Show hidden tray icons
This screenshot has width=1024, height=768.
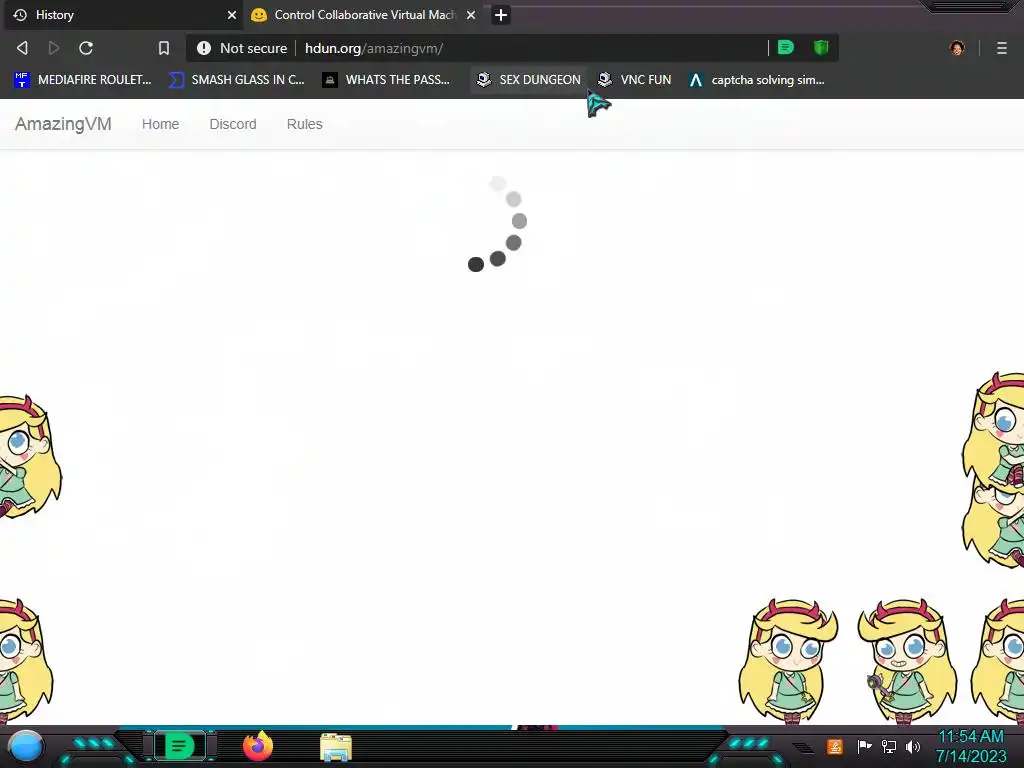click(x=804, y=748)
